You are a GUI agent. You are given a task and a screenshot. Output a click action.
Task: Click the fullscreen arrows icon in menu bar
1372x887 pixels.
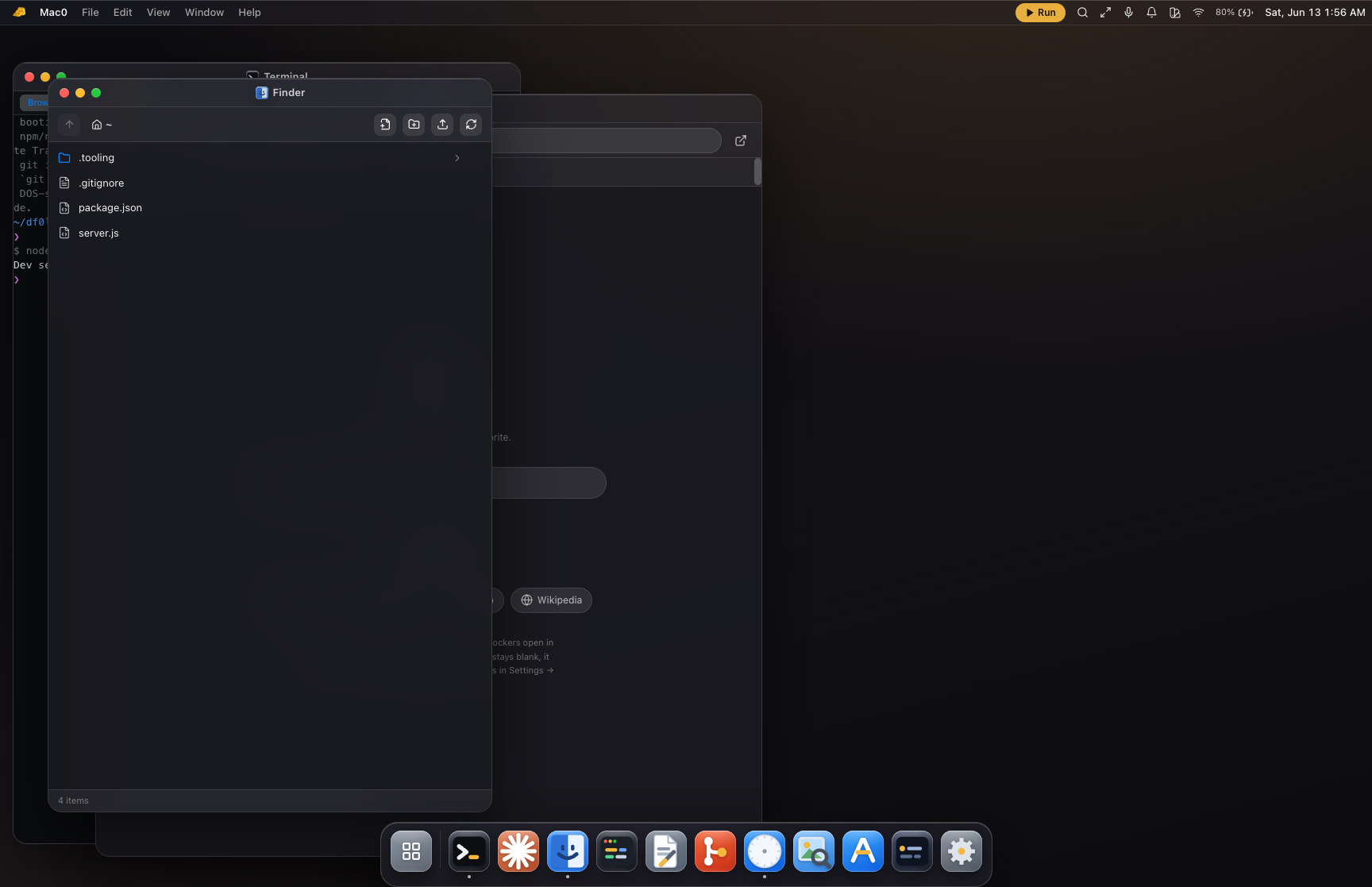pos(1105,13)
